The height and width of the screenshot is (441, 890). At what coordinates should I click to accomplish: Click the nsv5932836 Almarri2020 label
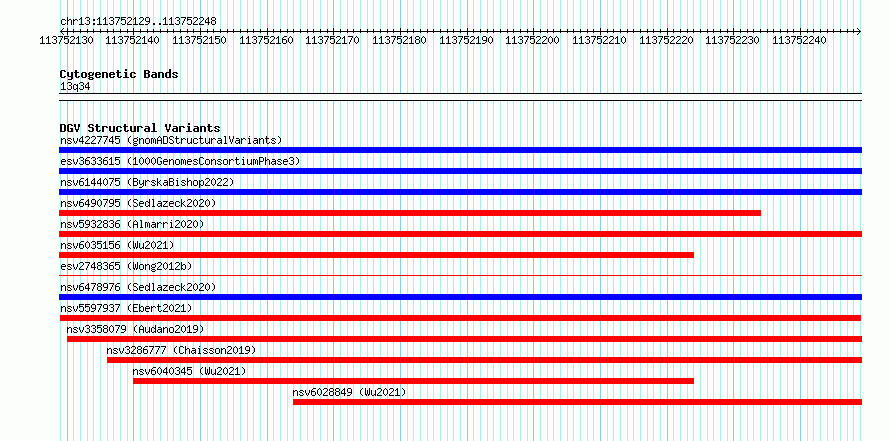(132, 224)
